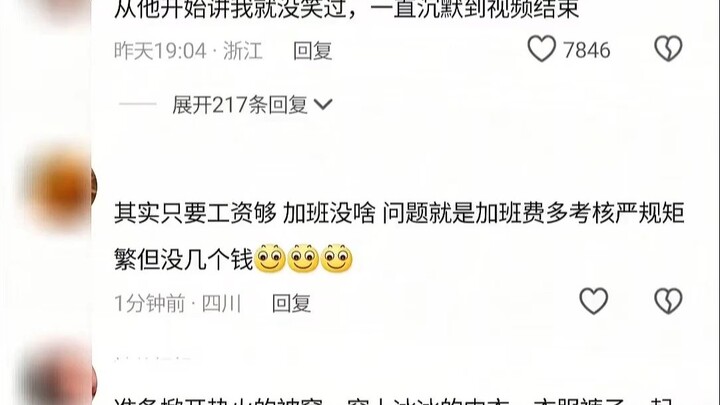Click the third smiley emoji
Image resolution: width=720 pixels, height=405 pixels.
[x=337, y=259]
